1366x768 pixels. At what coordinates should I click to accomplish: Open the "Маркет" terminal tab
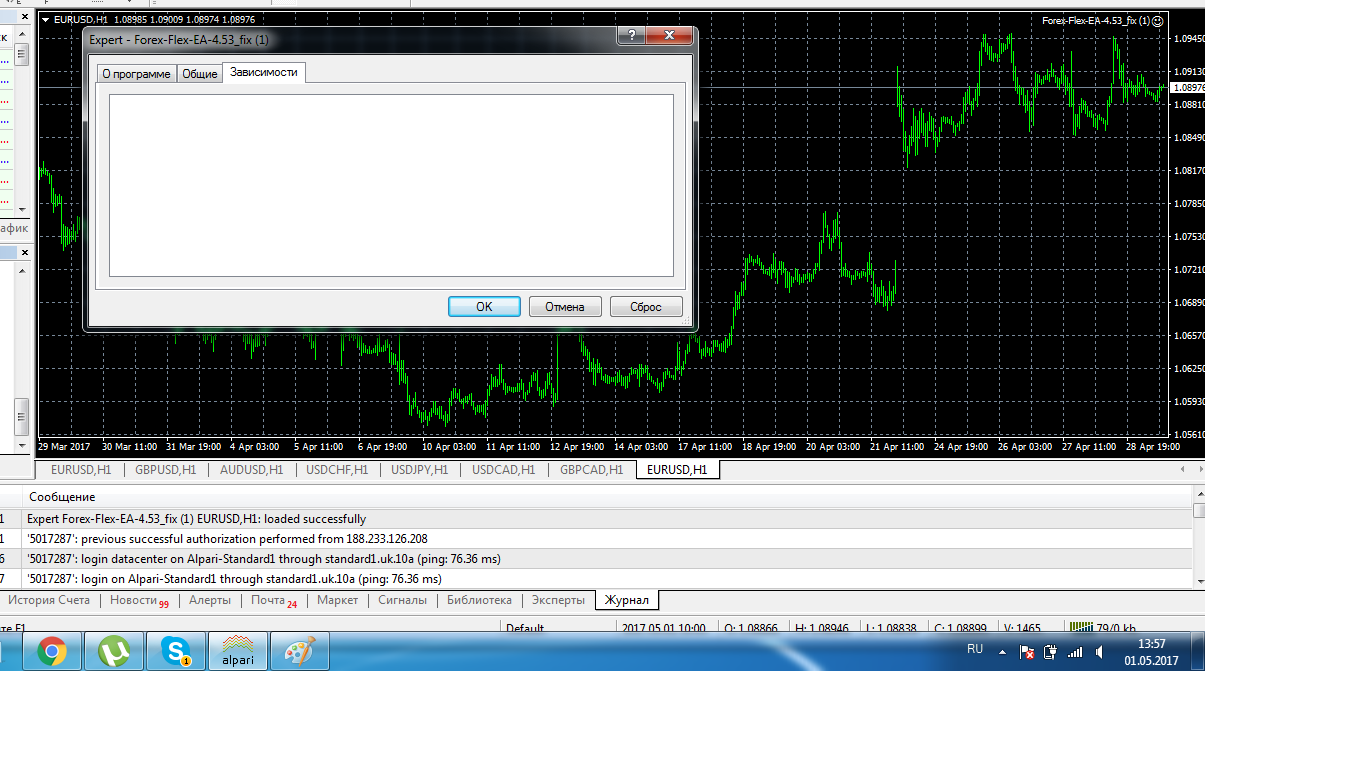click(337, 601)
